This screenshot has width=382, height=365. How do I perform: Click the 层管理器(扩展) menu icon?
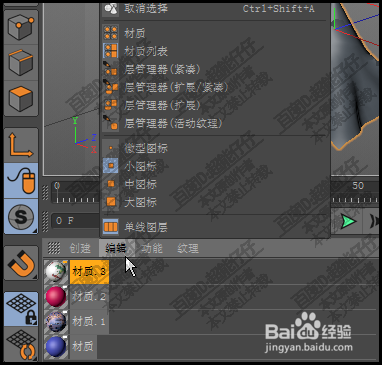pyautogui.click(x=111, y=105)
